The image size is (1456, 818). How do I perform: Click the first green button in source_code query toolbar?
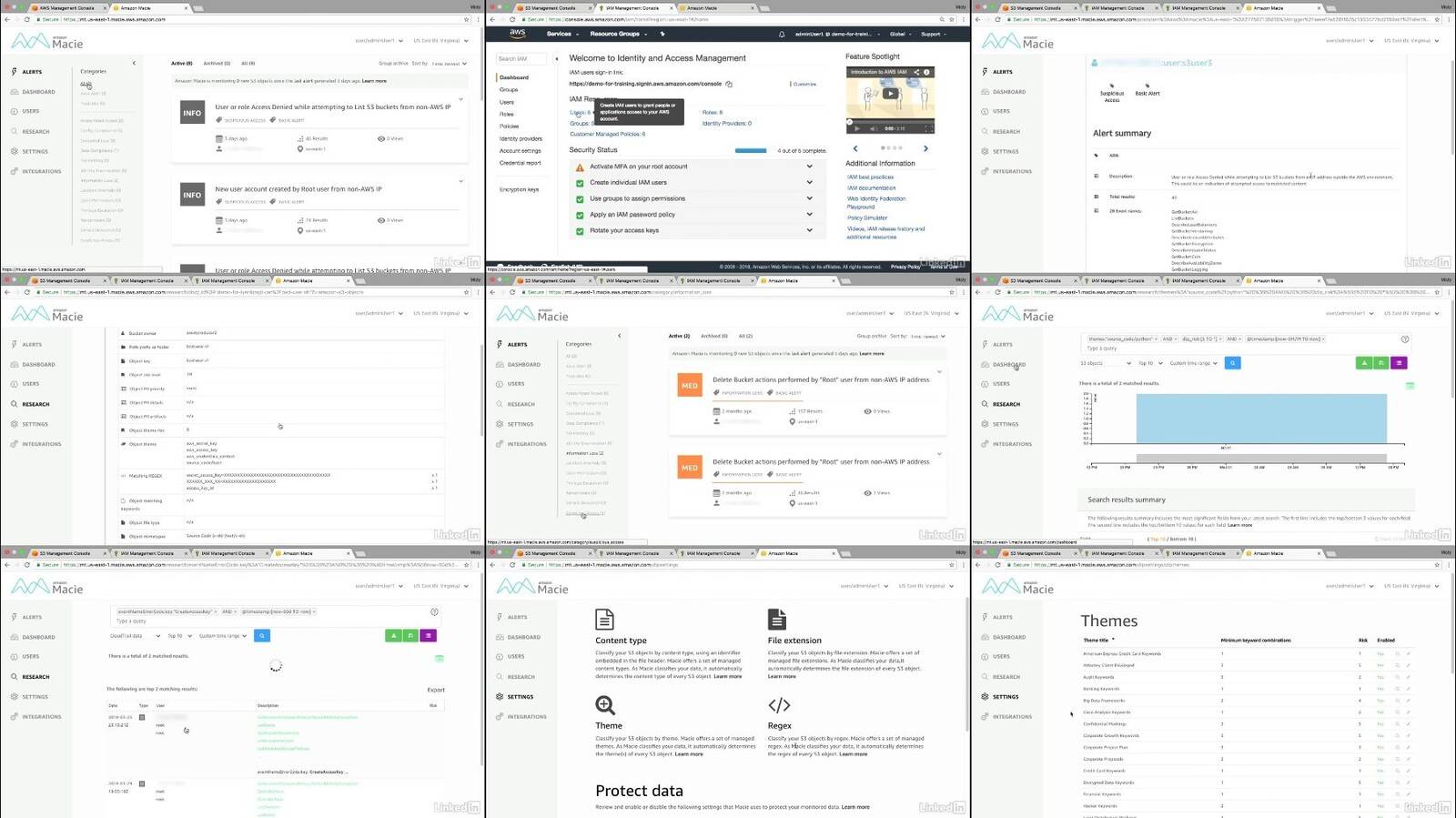click(x=1364, y=363)
